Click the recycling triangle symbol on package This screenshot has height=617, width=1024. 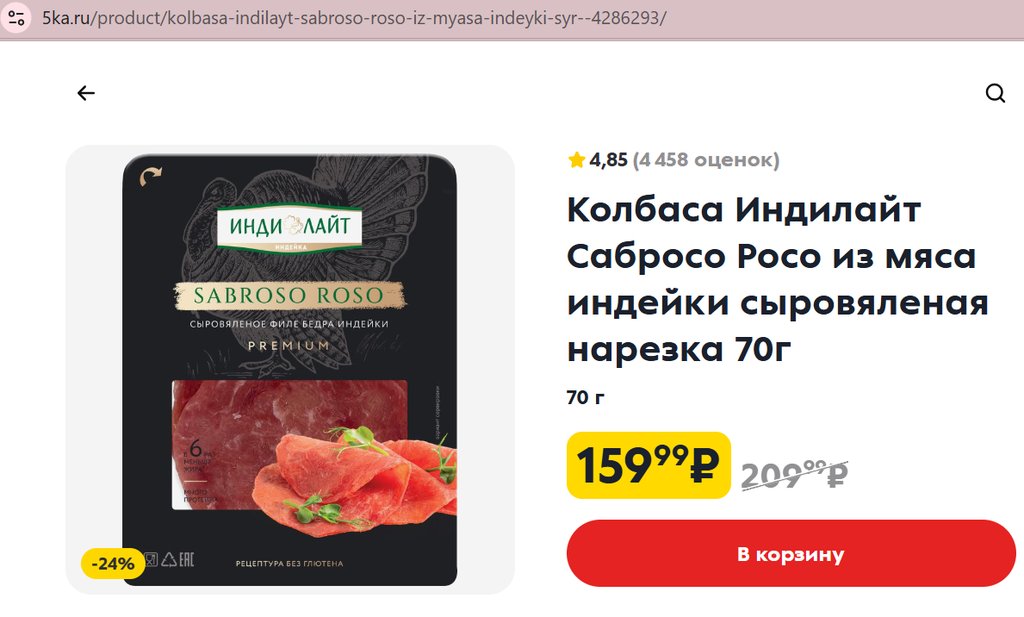[169, 560]
